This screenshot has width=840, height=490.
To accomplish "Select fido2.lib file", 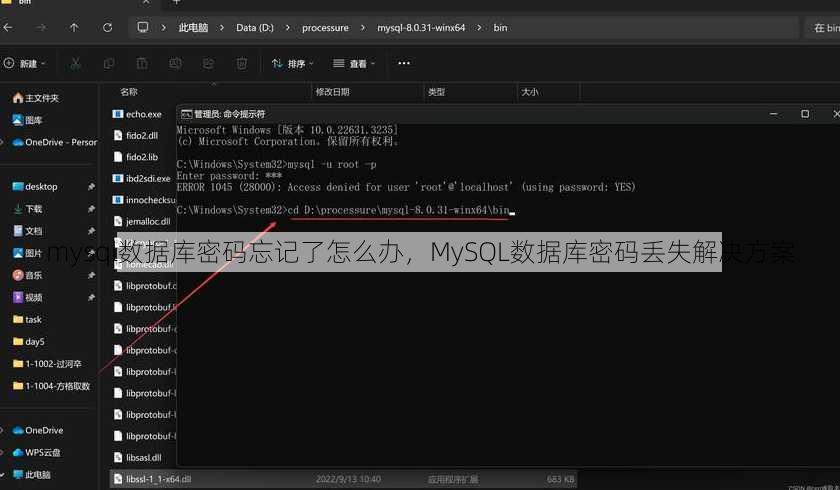I will [x=136, y=157].
